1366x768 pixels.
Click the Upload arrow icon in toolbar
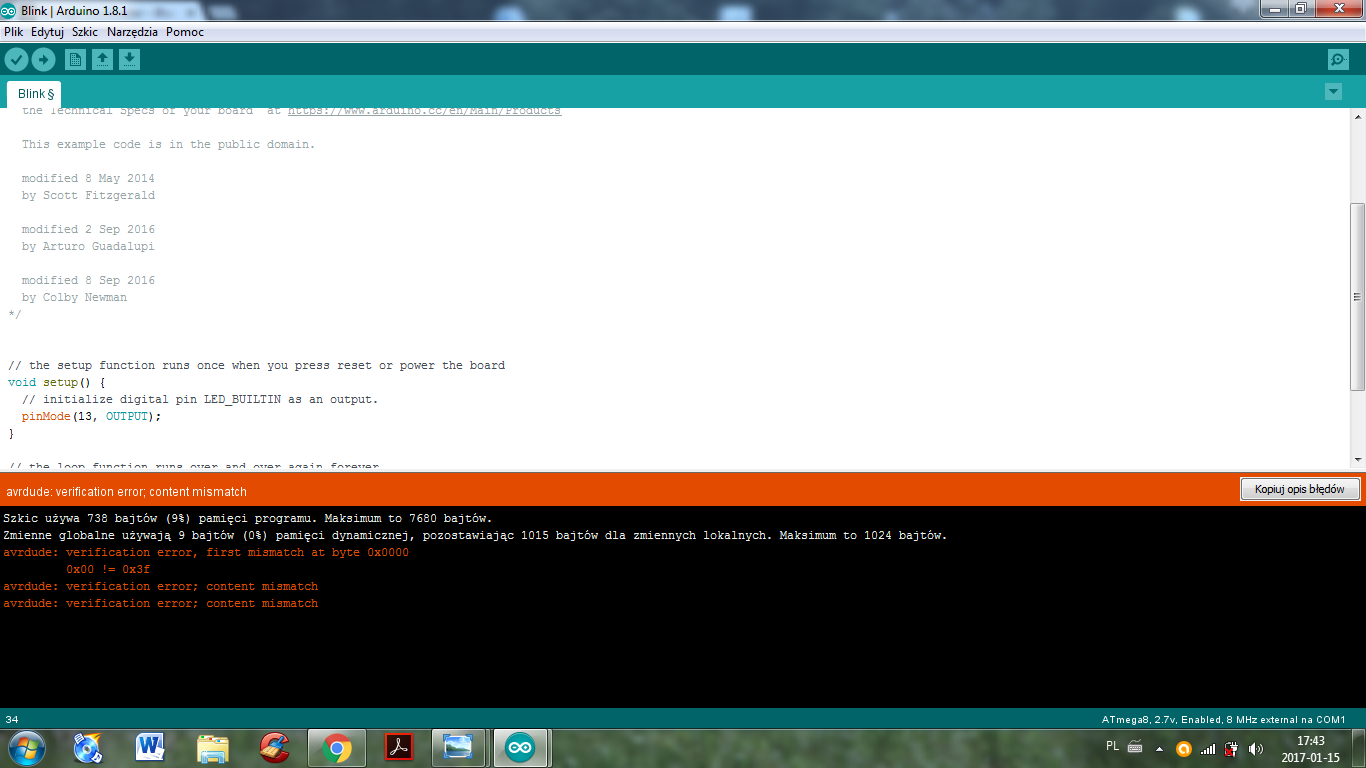(x=43, y=60)
